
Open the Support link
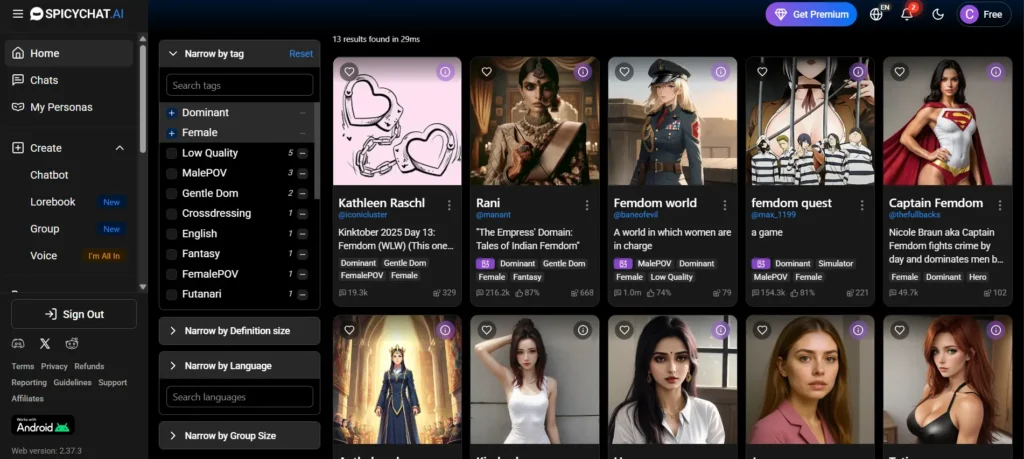pyautogui.click(x=112, y=383)
